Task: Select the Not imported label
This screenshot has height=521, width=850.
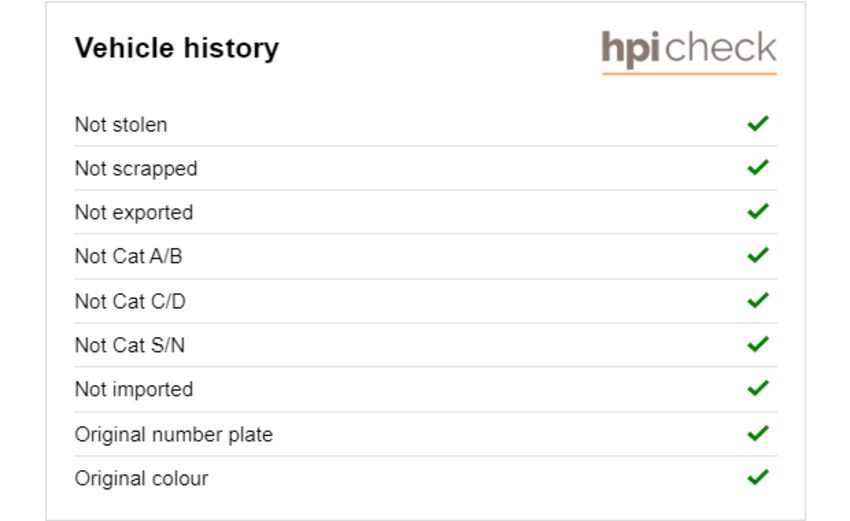Action: pos(134,390)
